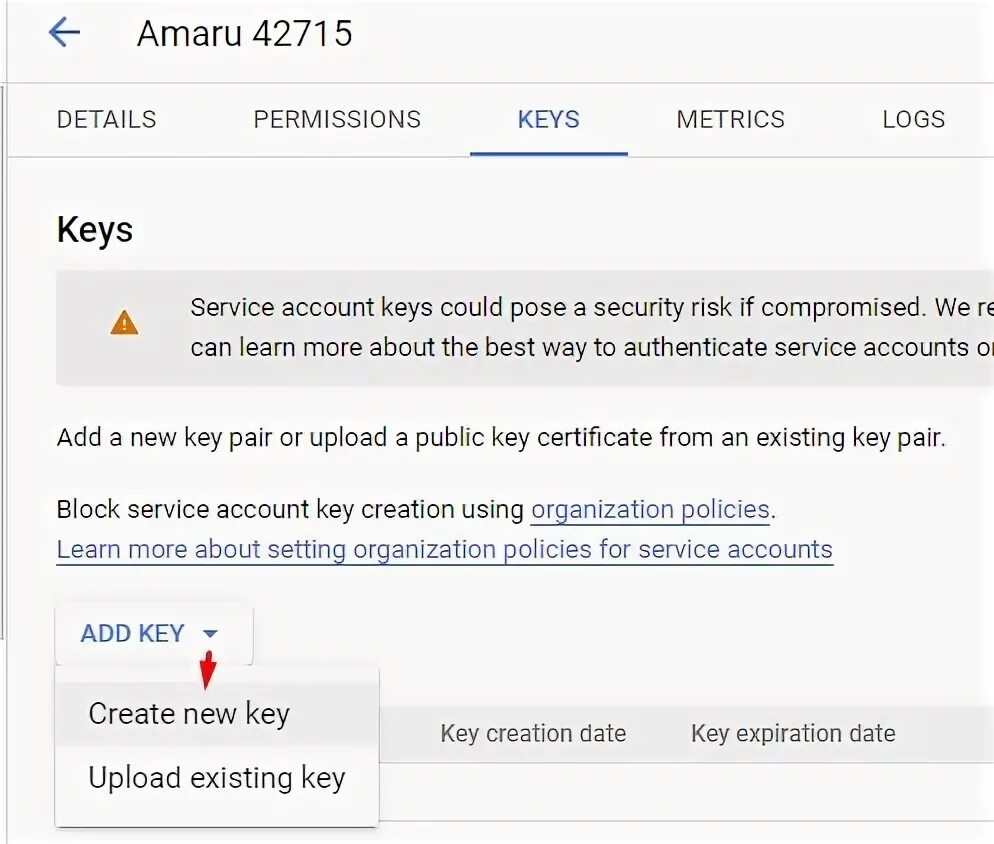Click the Keys section heading

point(95,230)
